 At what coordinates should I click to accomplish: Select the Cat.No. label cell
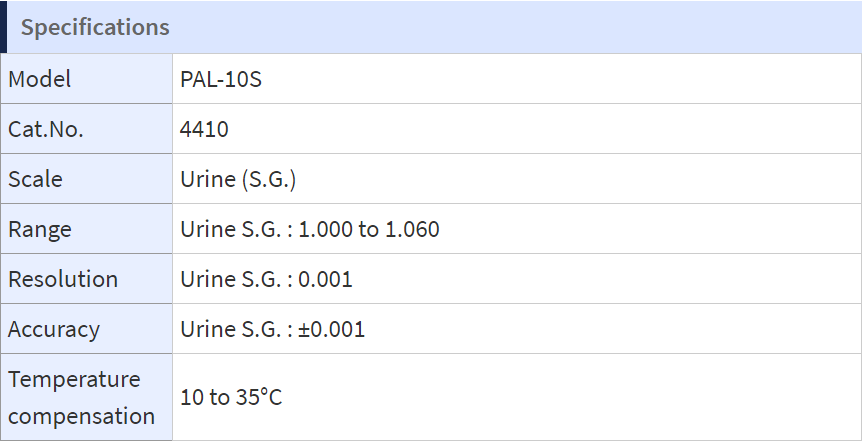tap(87, 129)
